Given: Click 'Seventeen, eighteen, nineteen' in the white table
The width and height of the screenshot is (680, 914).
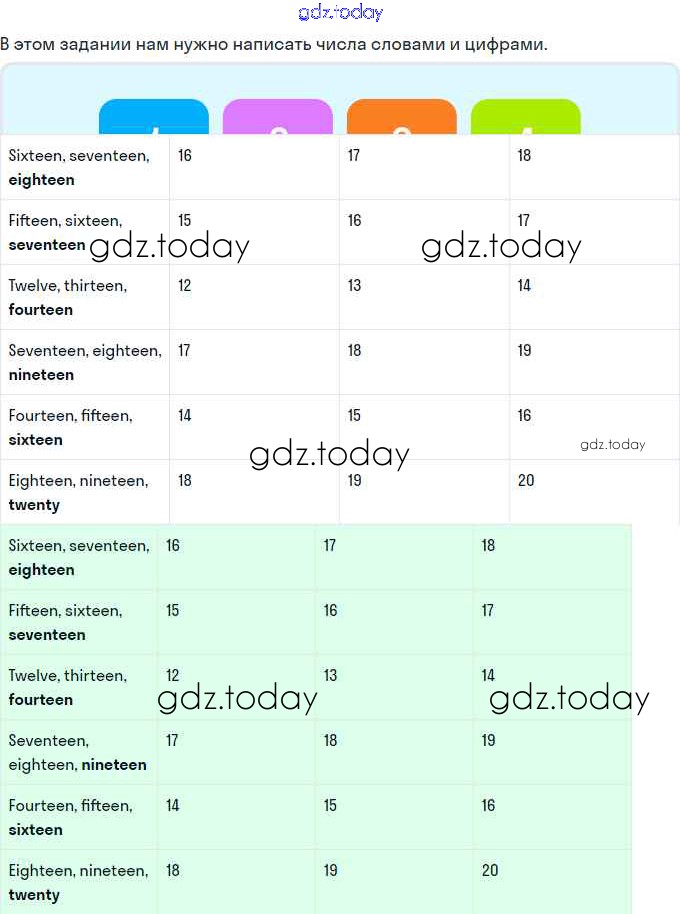Looking at the screenshot, I should pyautogui.click(x=85, y=362).
